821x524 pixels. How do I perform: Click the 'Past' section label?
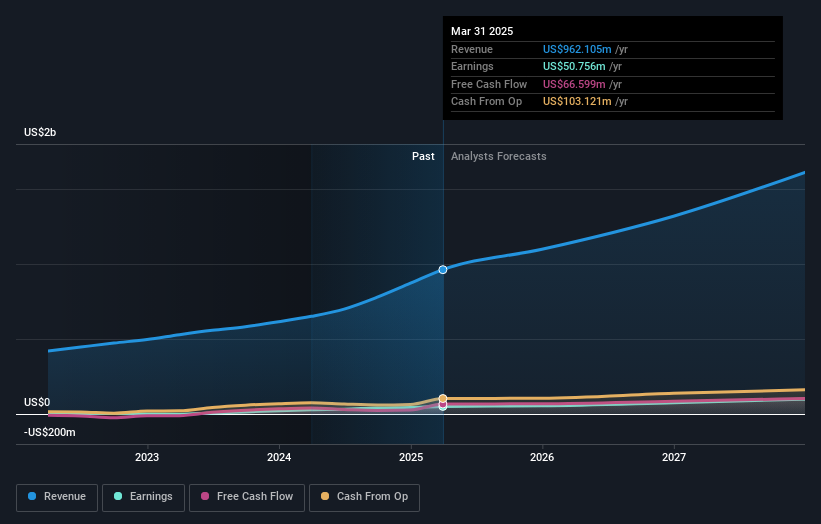[423, 156]
